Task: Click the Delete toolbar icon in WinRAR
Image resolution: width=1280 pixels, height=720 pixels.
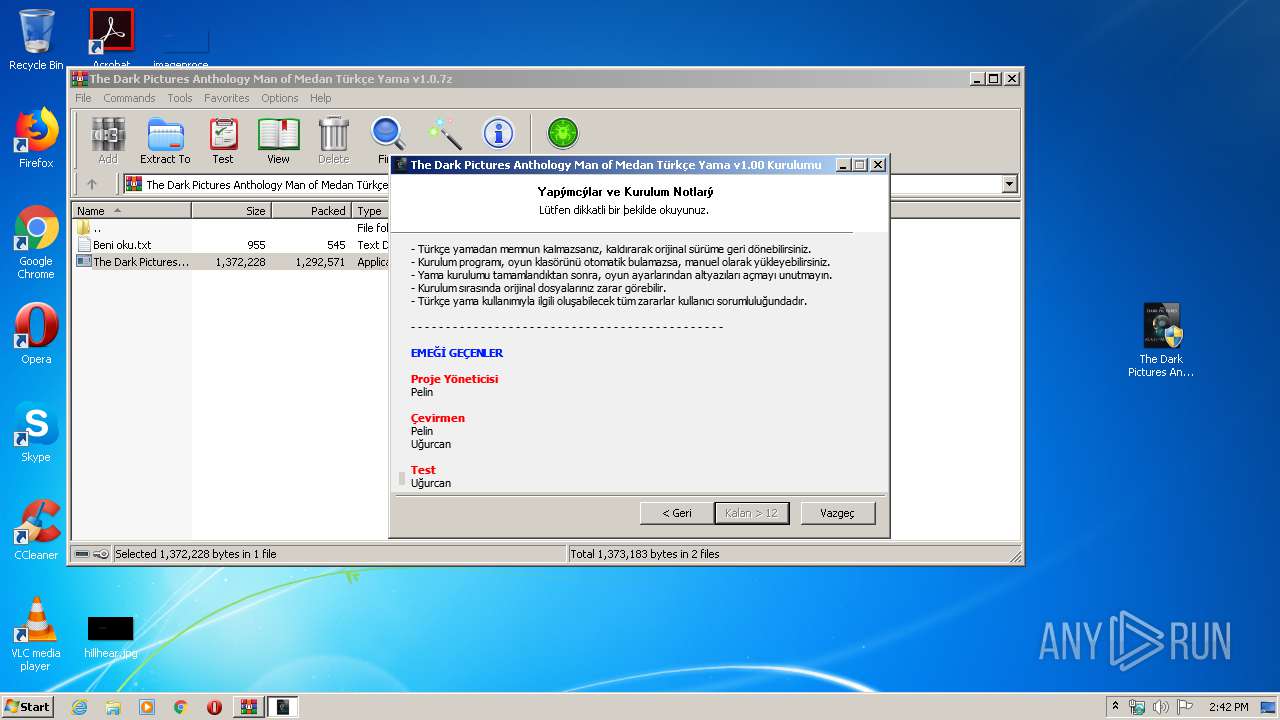Action: 333,140
